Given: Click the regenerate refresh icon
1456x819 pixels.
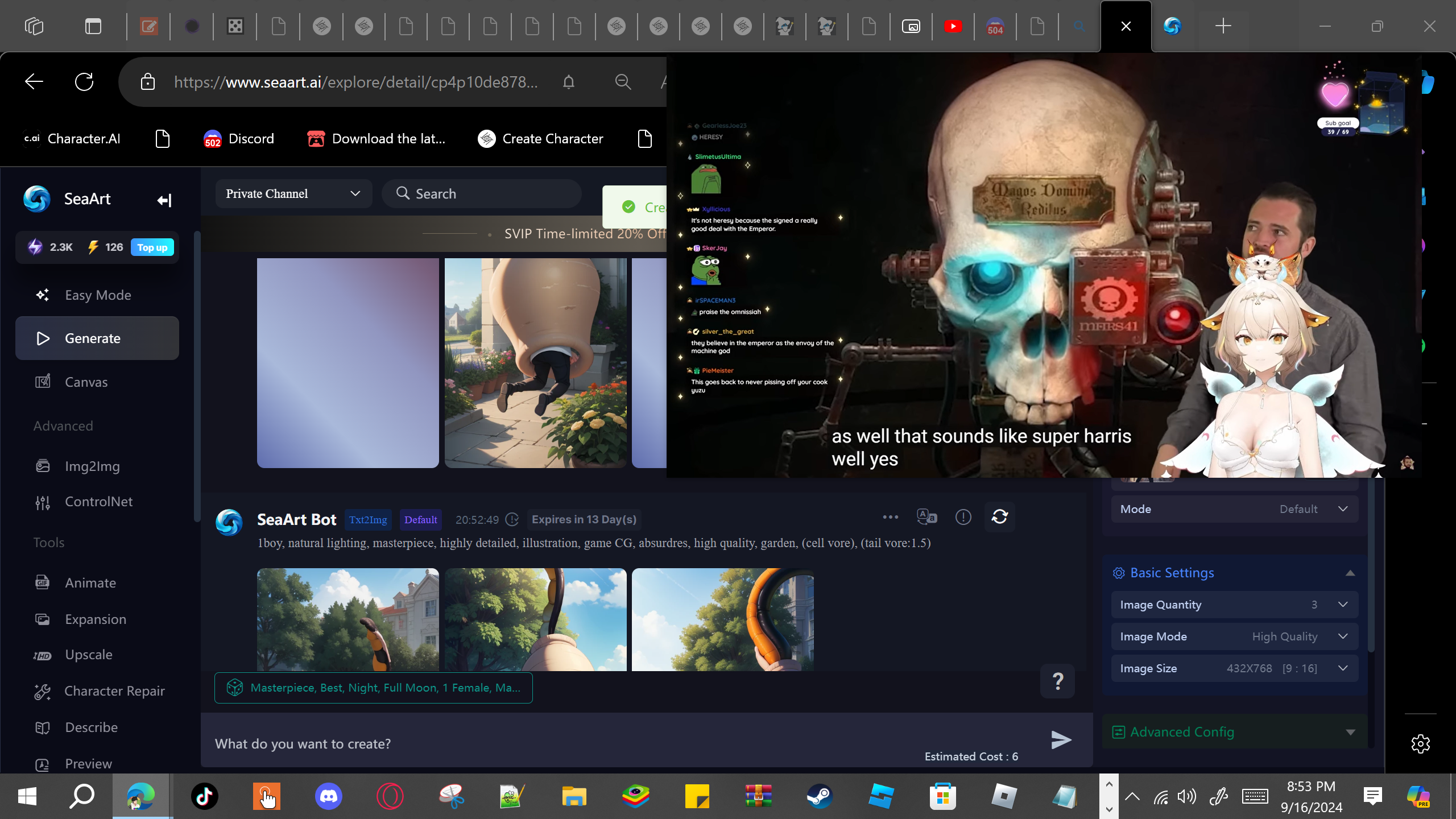Looking at the screenshot, I should 1000,517.
